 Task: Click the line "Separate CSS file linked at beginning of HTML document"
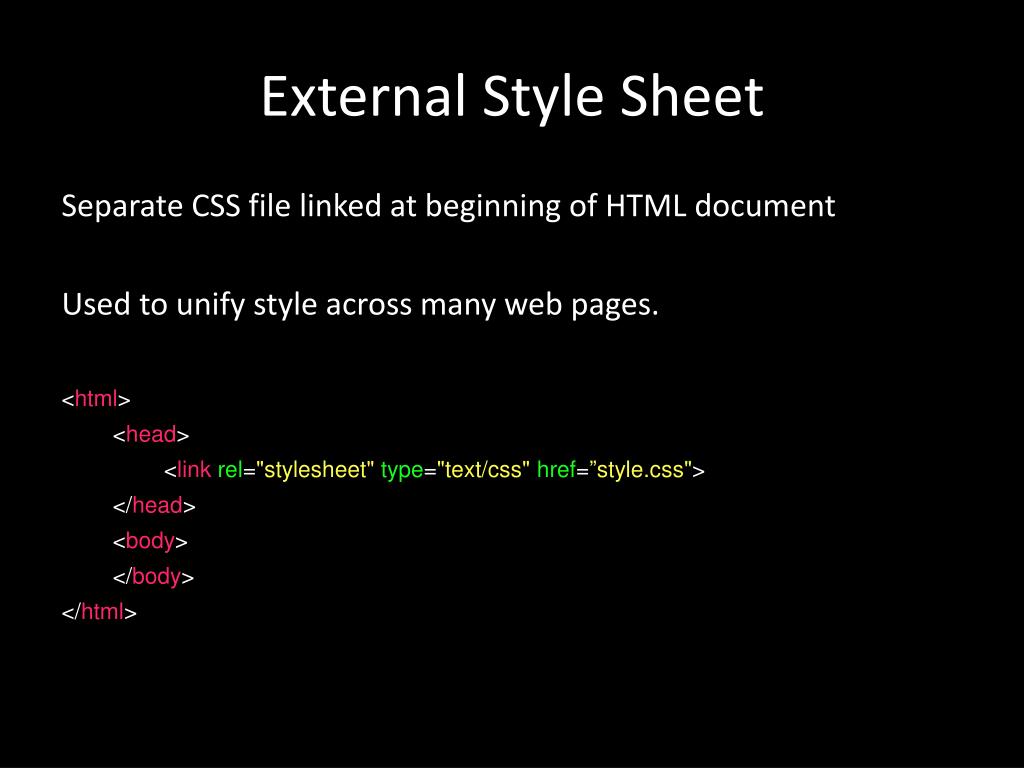448,206
